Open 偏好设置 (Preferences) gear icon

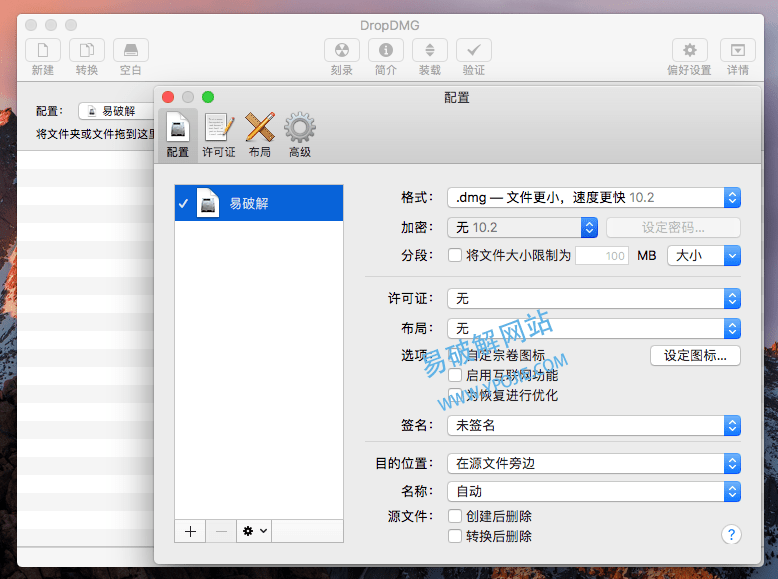690,51
